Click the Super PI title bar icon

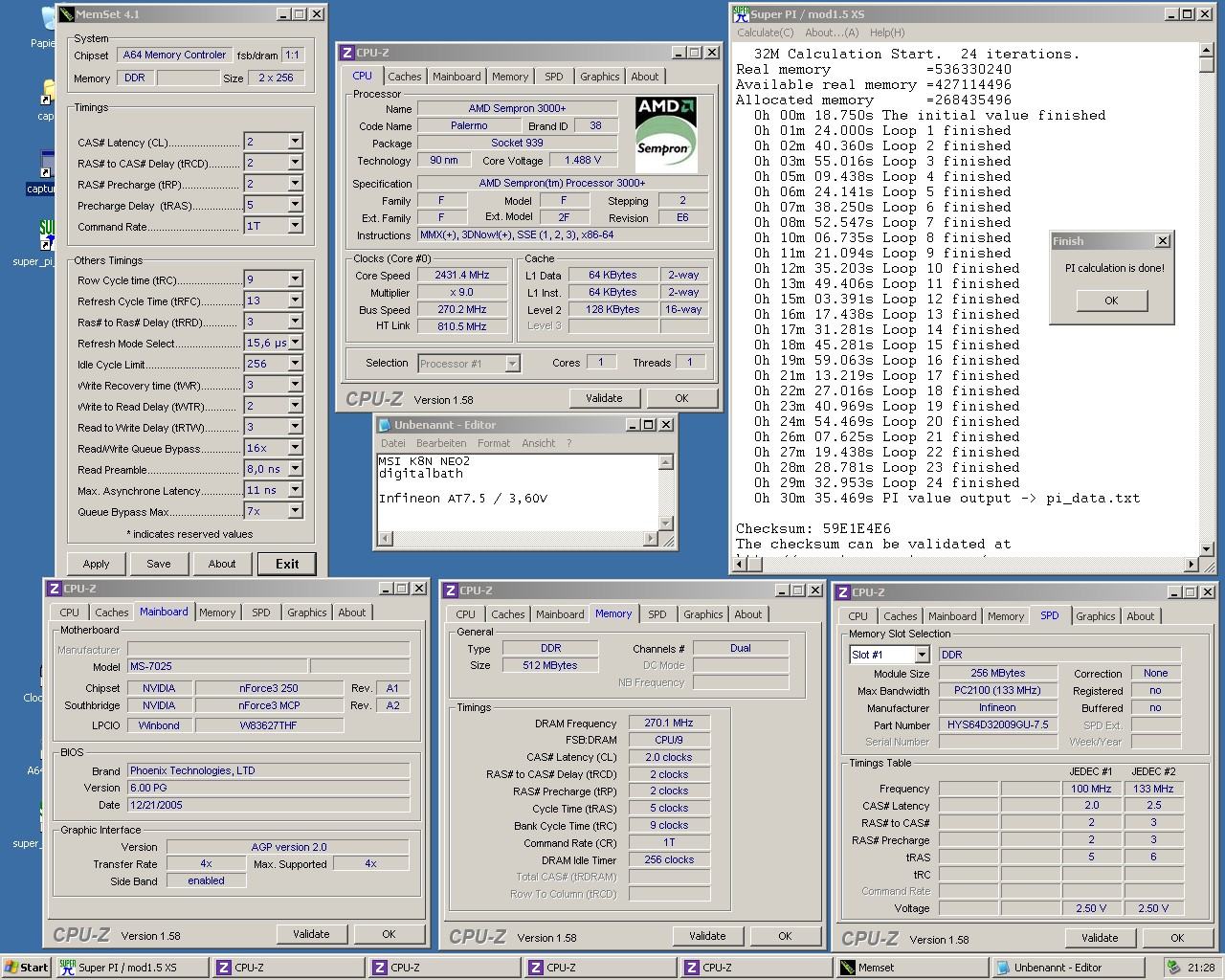pos(741,14)
